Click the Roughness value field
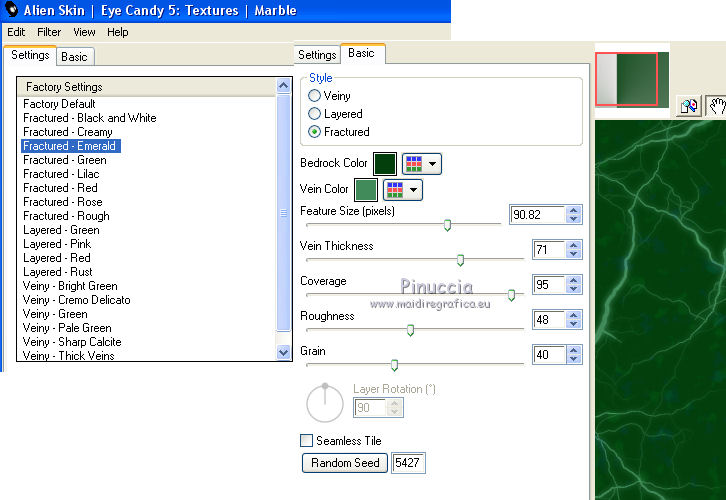726x500 pixels. (x=549, y=319)
